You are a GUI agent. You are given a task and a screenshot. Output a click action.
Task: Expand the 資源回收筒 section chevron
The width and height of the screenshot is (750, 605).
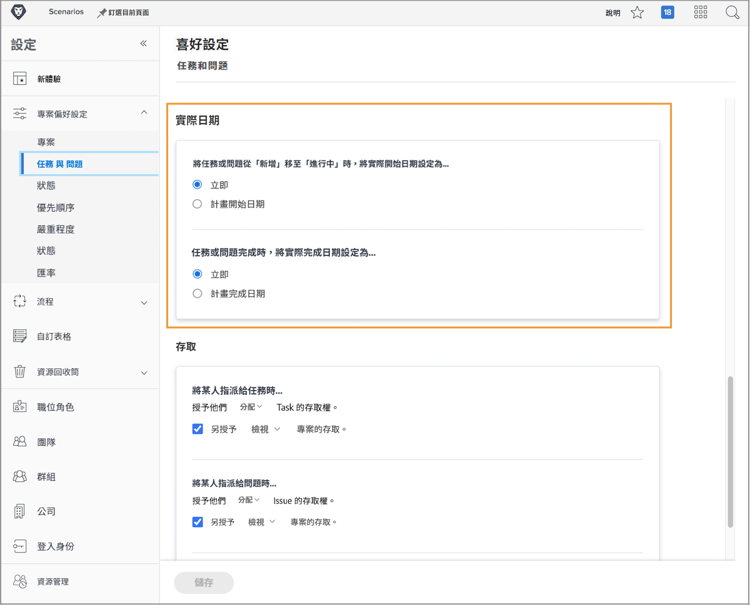[x=144, y=373]
